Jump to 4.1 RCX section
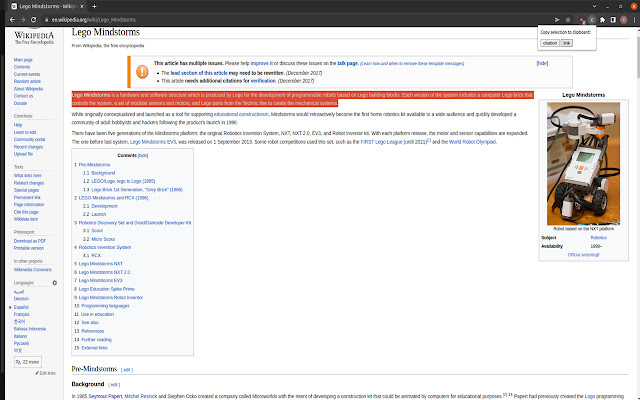The width and height of the screenshot is (640, 400). (92, 255)
